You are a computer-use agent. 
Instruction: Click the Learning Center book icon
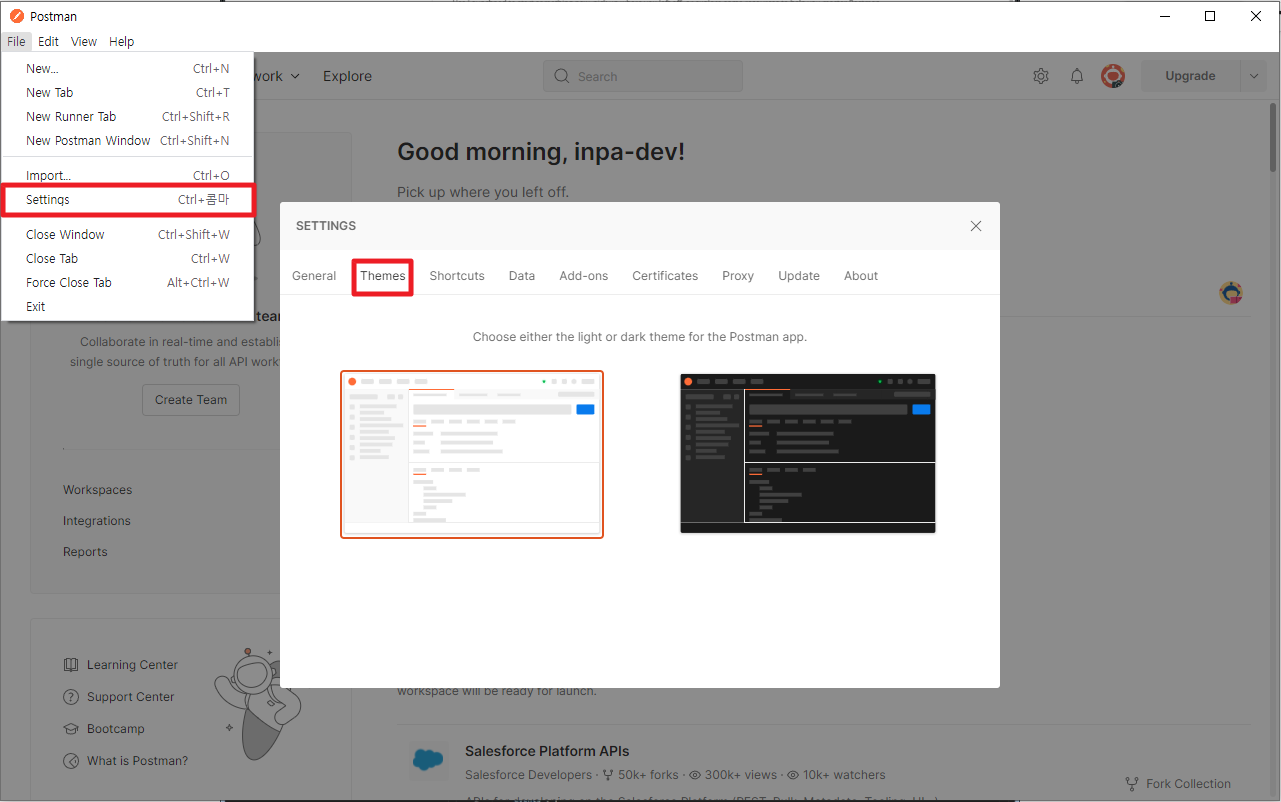71,665
